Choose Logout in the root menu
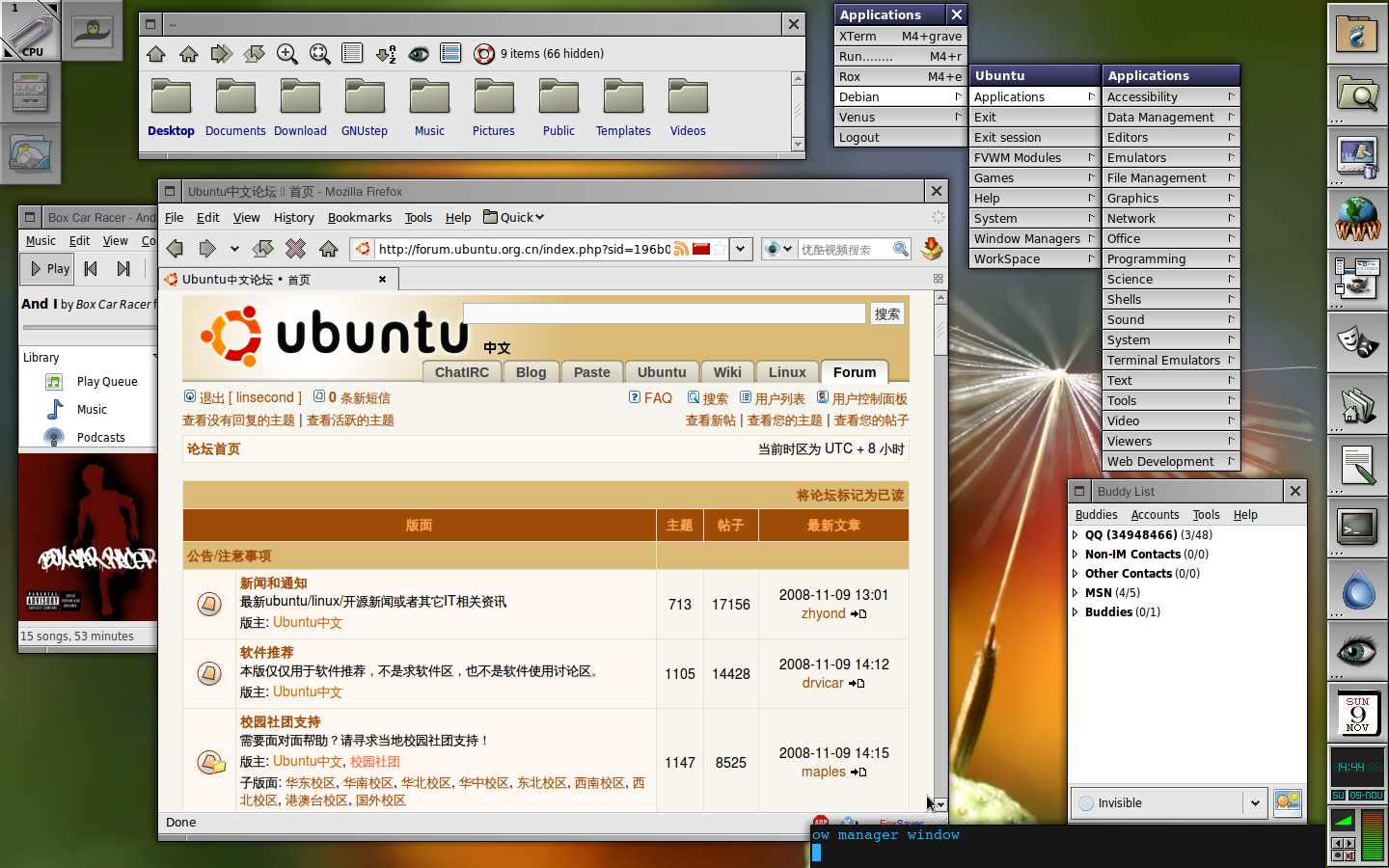The image size is (1389, 868). [x=900, y=137]
